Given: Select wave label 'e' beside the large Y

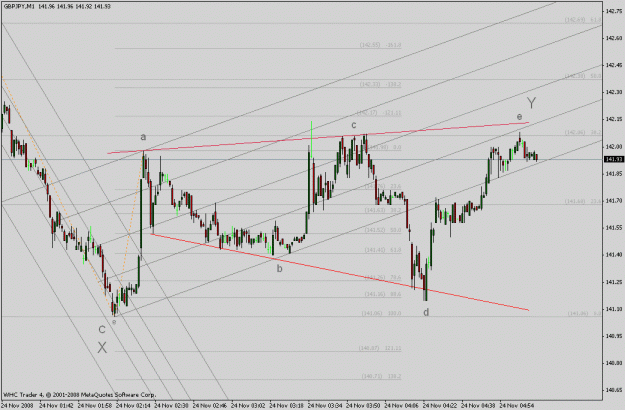Looking at the screenshot, I should (x=519, y=117).
